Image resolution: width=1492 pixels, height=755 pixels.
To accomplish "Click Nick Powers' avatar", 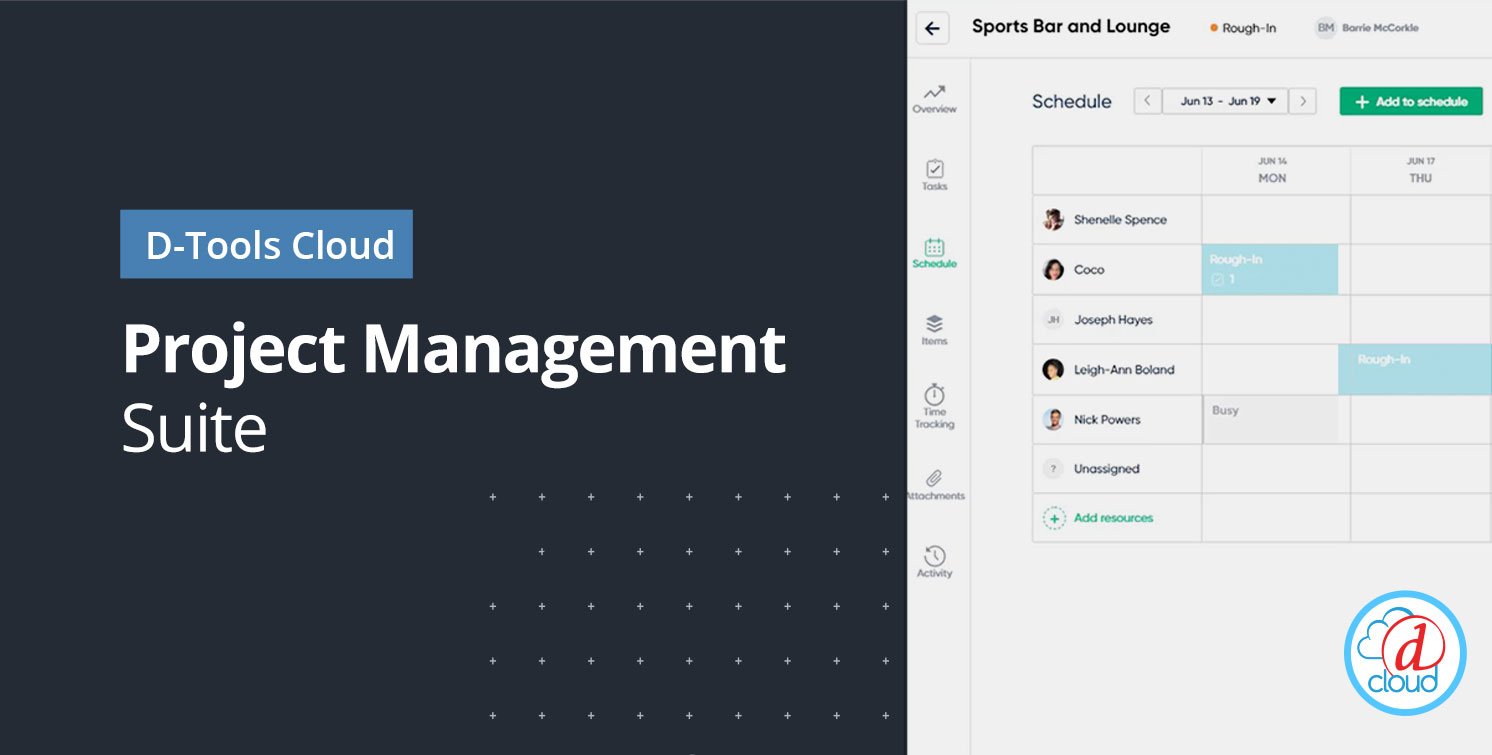I will click(x=1053, y=420).
